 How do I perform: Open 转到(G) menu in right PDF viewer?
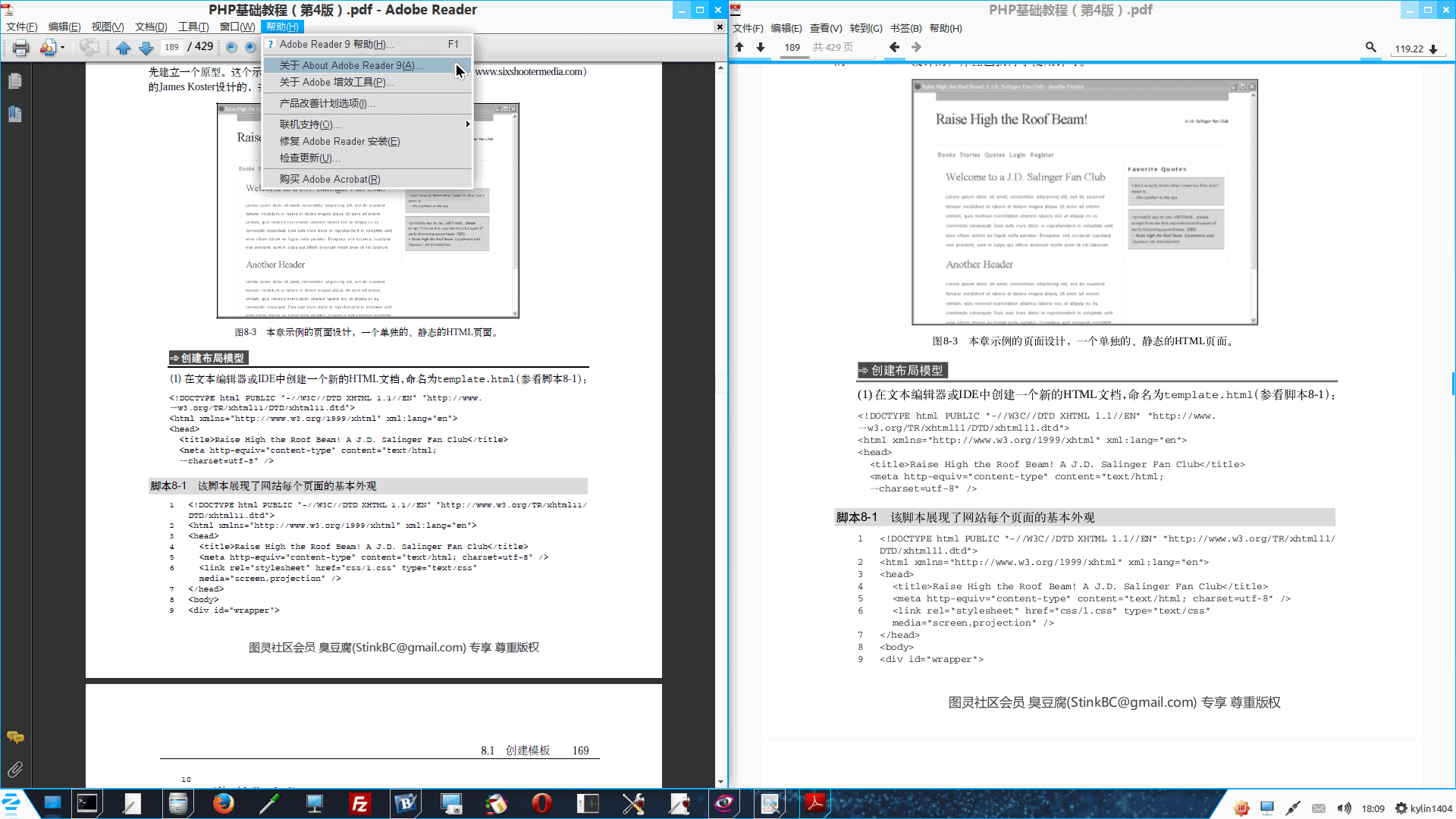[x=866, y=28]
